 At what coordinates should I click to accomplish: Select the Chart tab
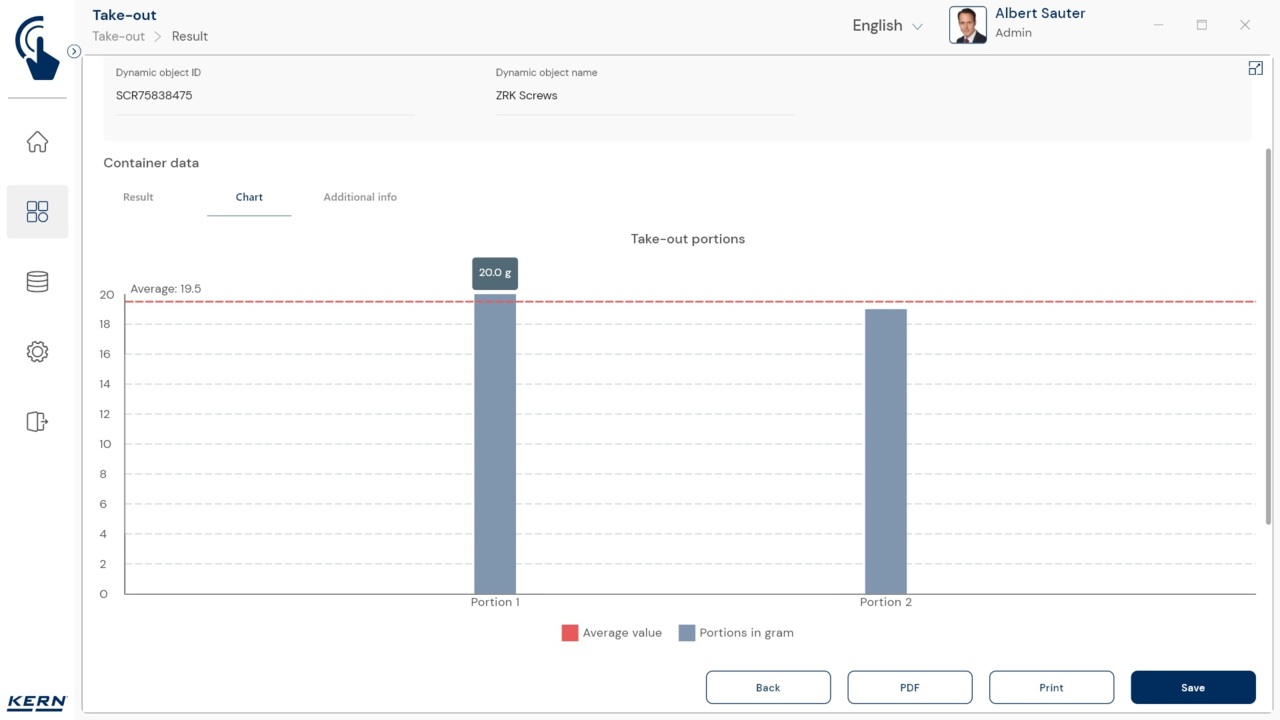249,197
